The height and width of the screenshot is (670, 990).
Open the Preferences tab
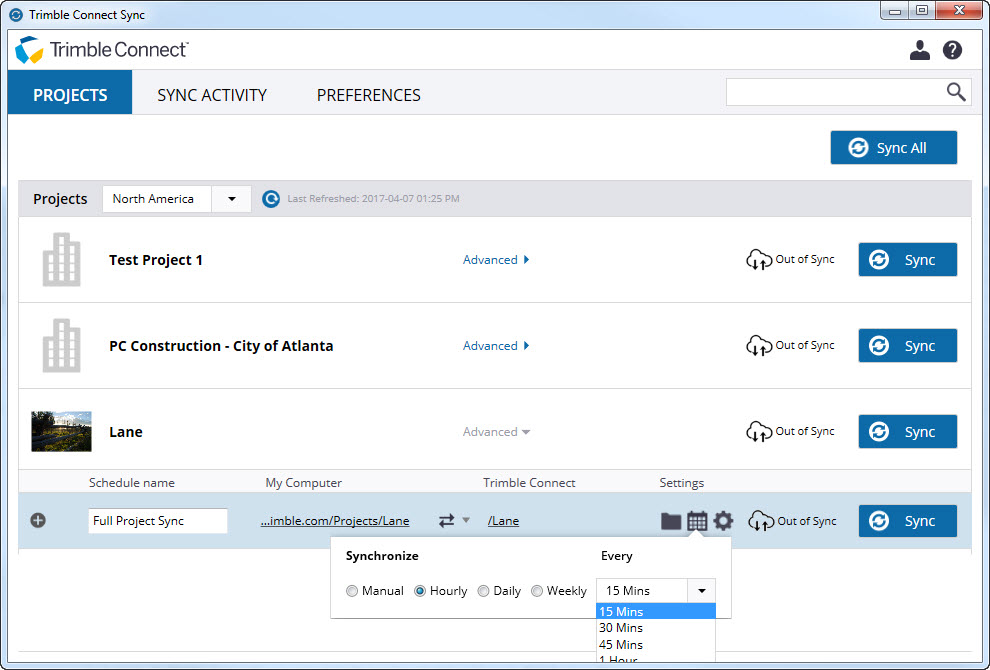tap(369, 95)
